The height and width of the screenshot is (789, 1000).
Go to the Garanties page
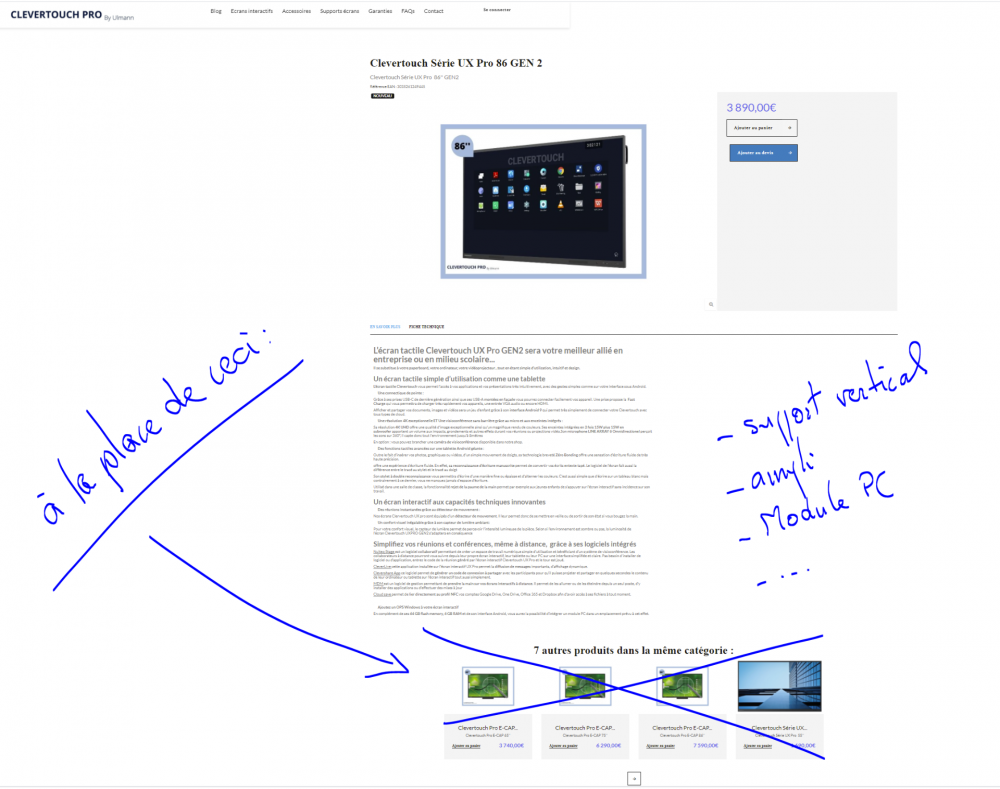pyautogui.click(x=380, y=11)
